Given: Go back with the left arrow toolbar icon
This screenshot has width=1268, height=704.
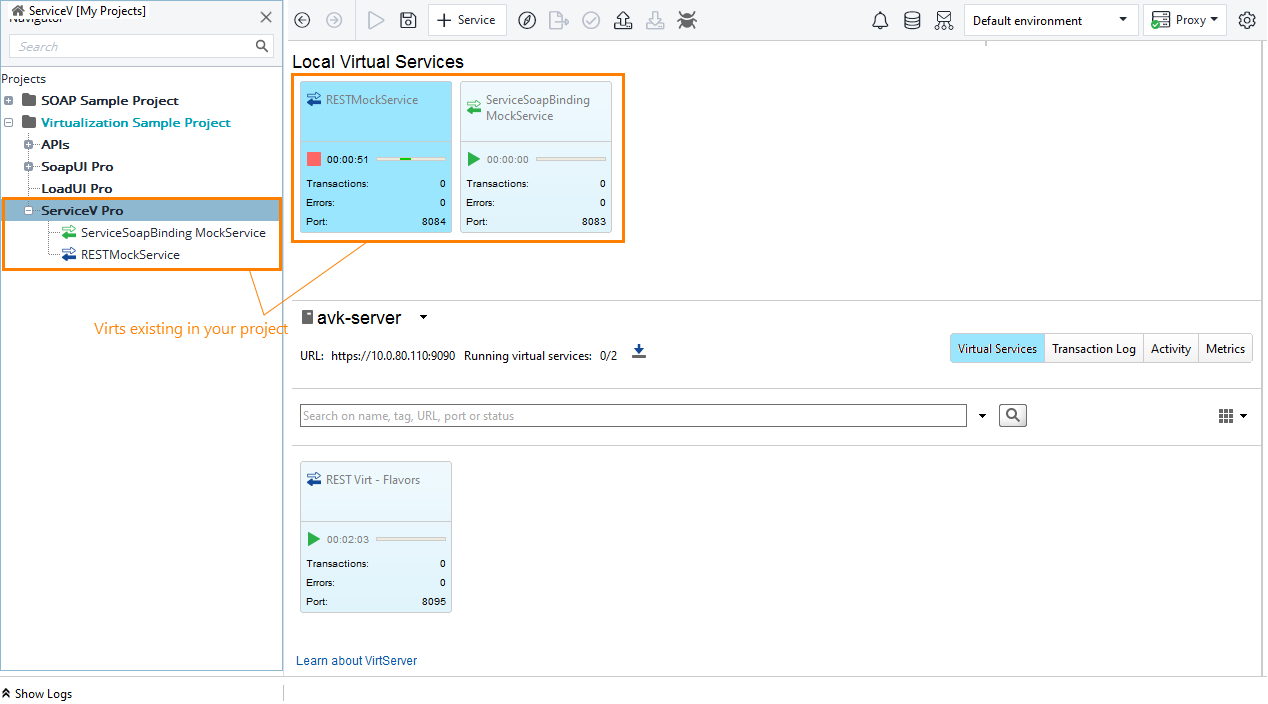Looking at the screenshot, I should (303, 20).
